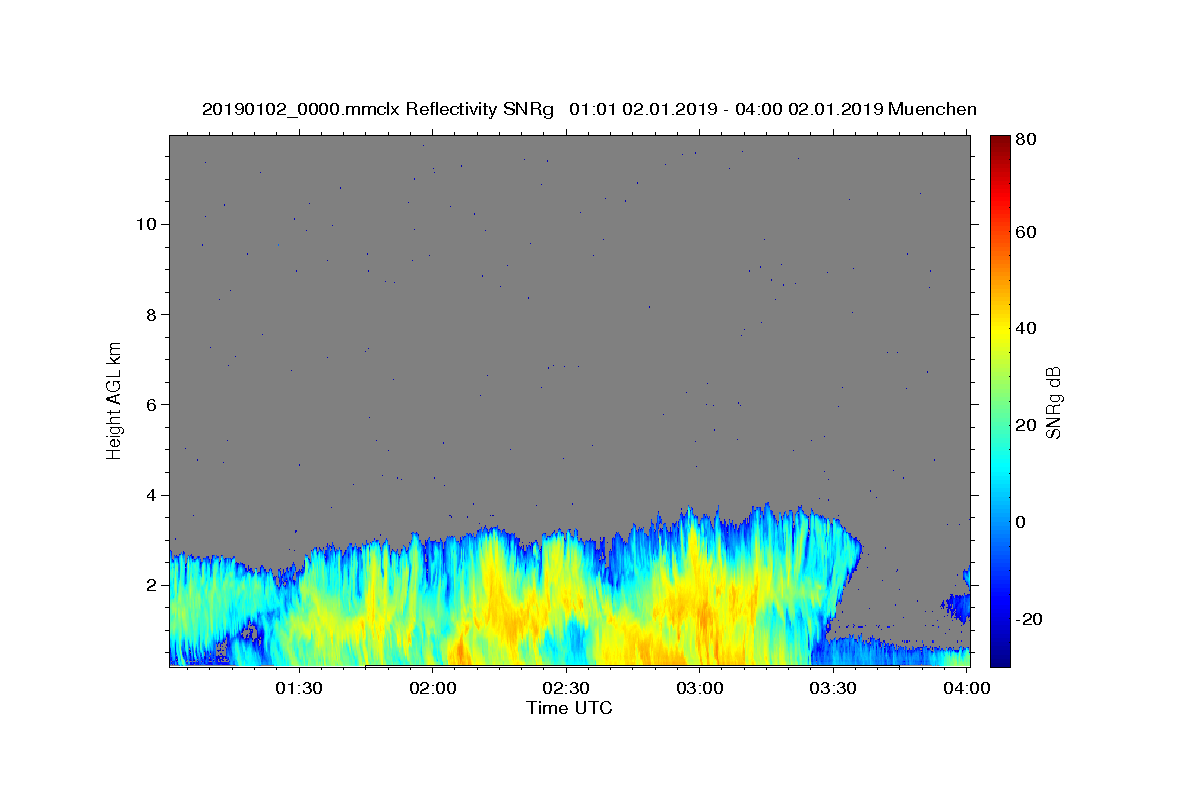The image size is (1200, 800).
Task: Click the 04:00 time tick label
Action: tap(967, 688)
